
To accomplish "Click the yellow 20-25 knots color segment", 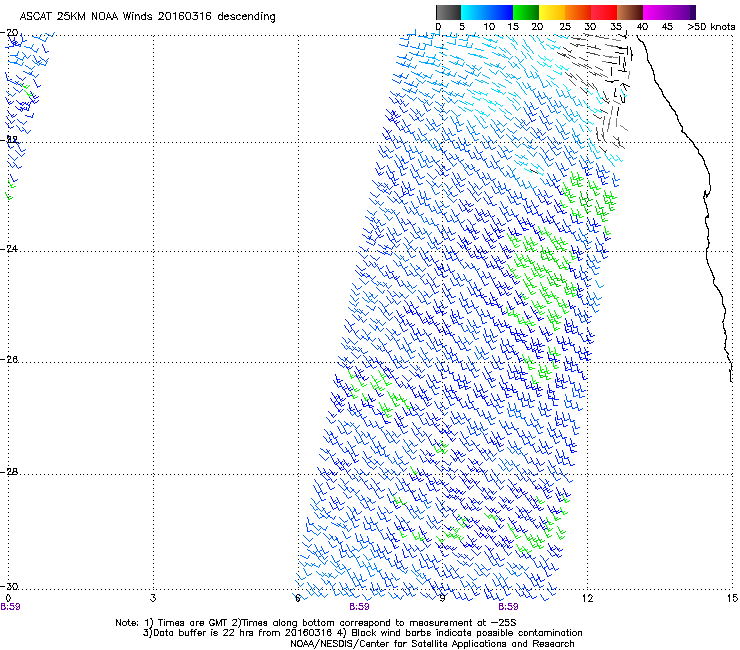I will (x=552, y=12).
